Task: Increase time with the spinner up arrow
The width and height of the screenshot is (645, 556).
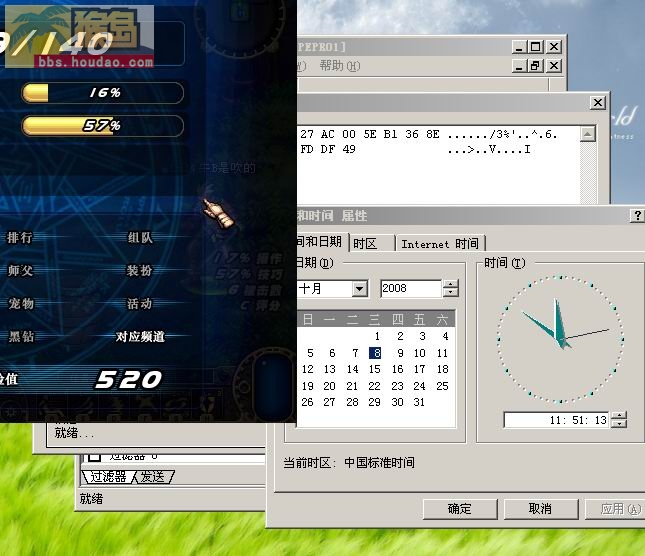Action: 619,416
